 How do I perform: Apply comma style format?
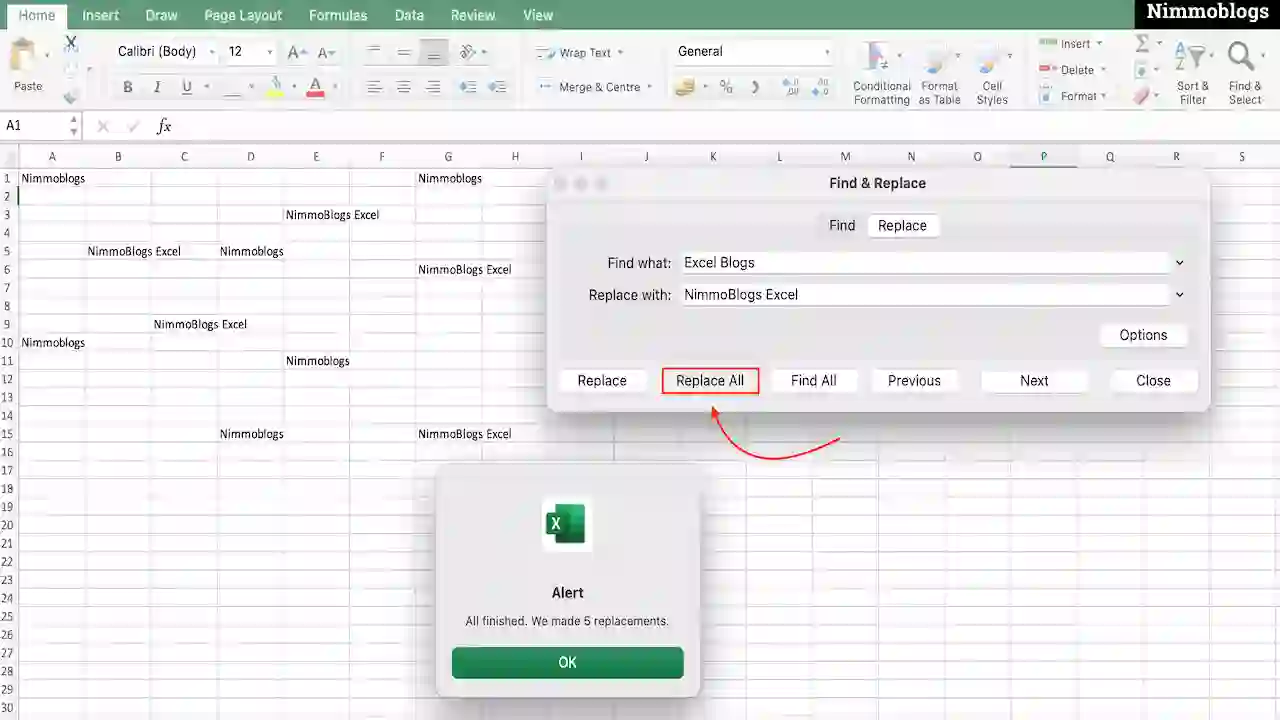[755, 87]
